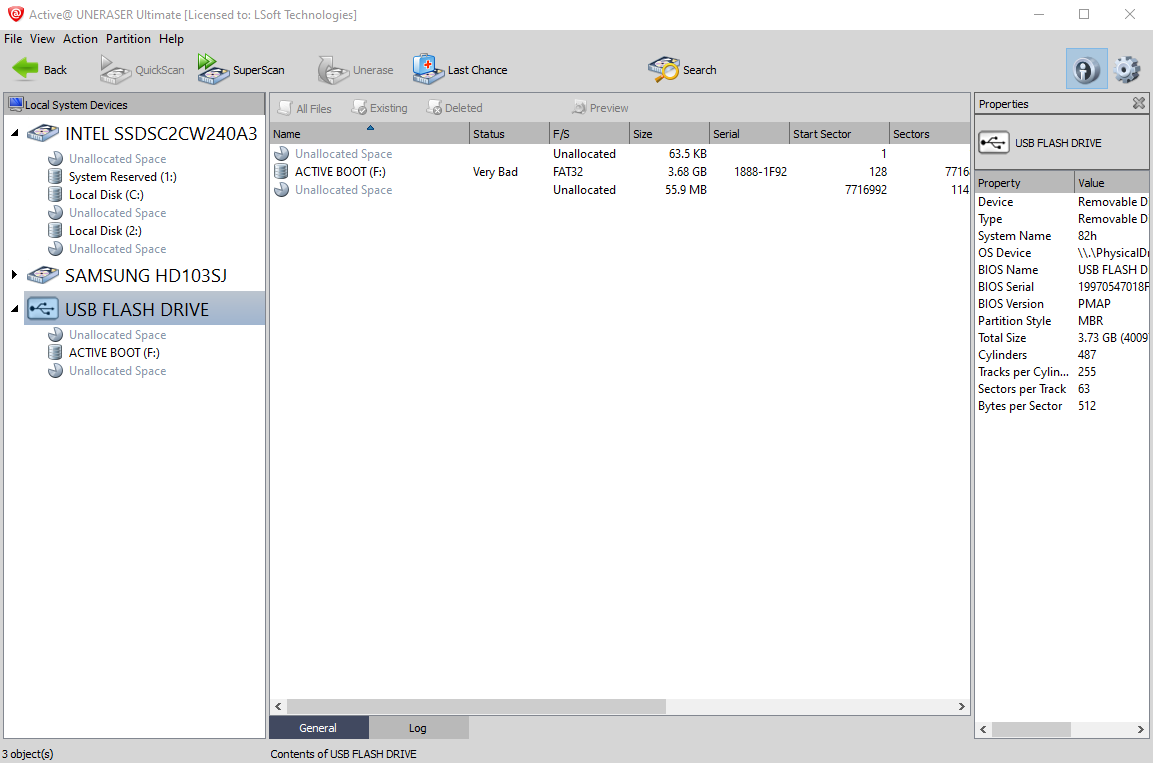Select System Reserved (1:) partition
1153x763 pixels.
click(x=123, y=177)
